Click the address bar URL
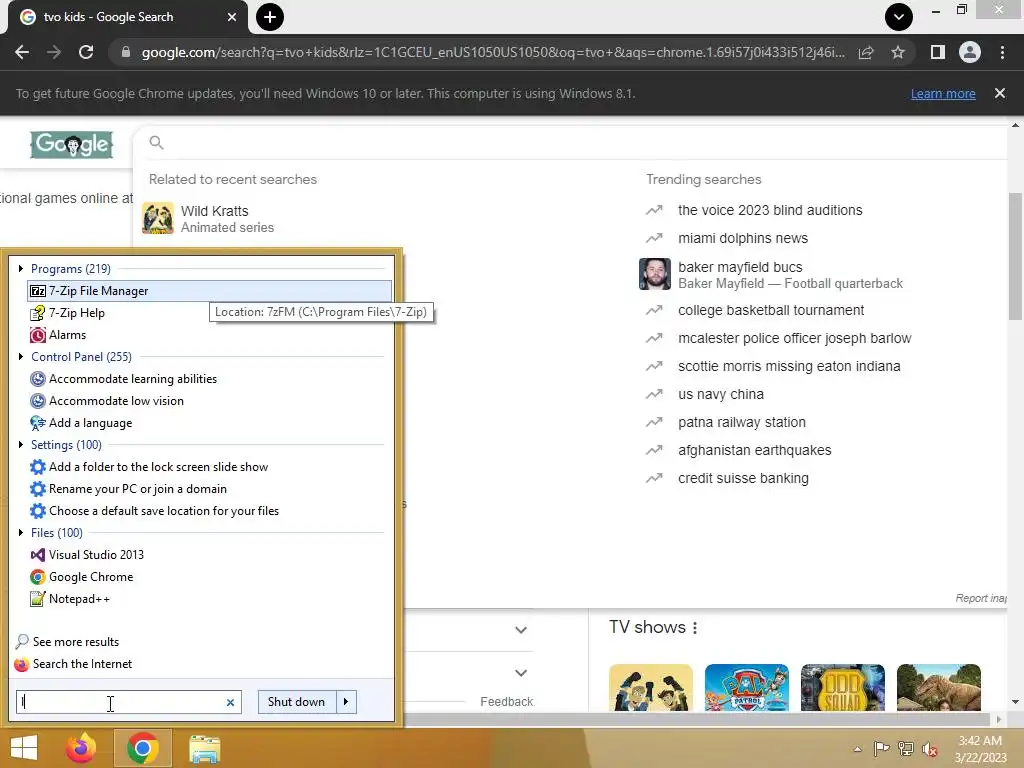This screenshot has width=1024, height=768. (x=493, y=52)
